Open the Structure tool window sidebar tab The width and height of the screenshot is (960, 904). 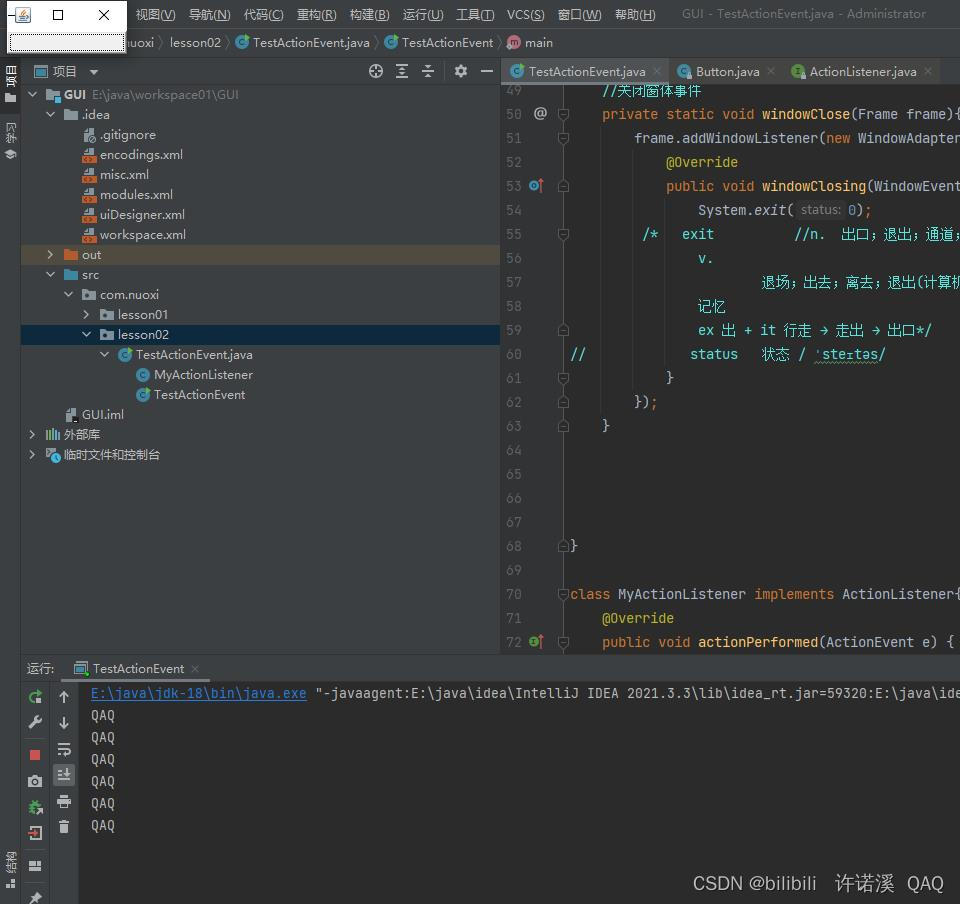tap(10, 869)
